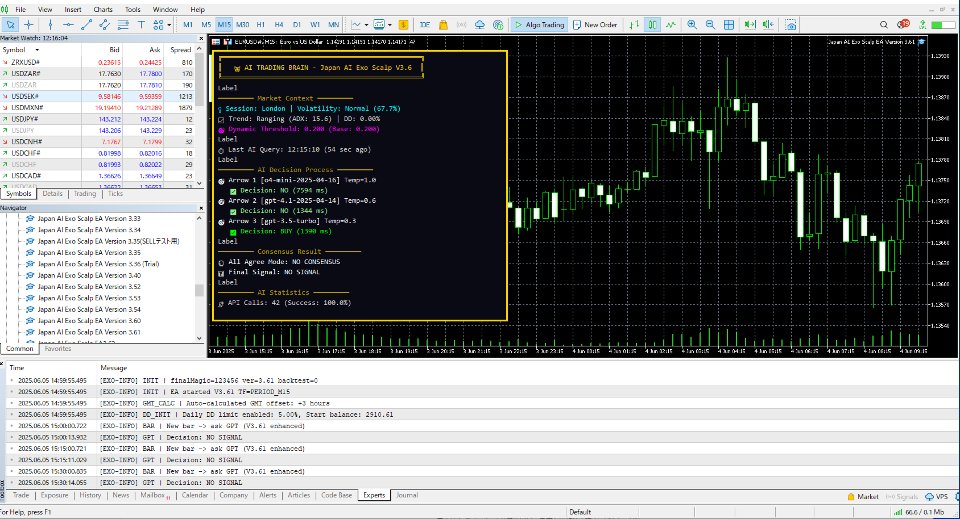
Task: Pick the vertical line drawing tool
Action: [50, 24]
